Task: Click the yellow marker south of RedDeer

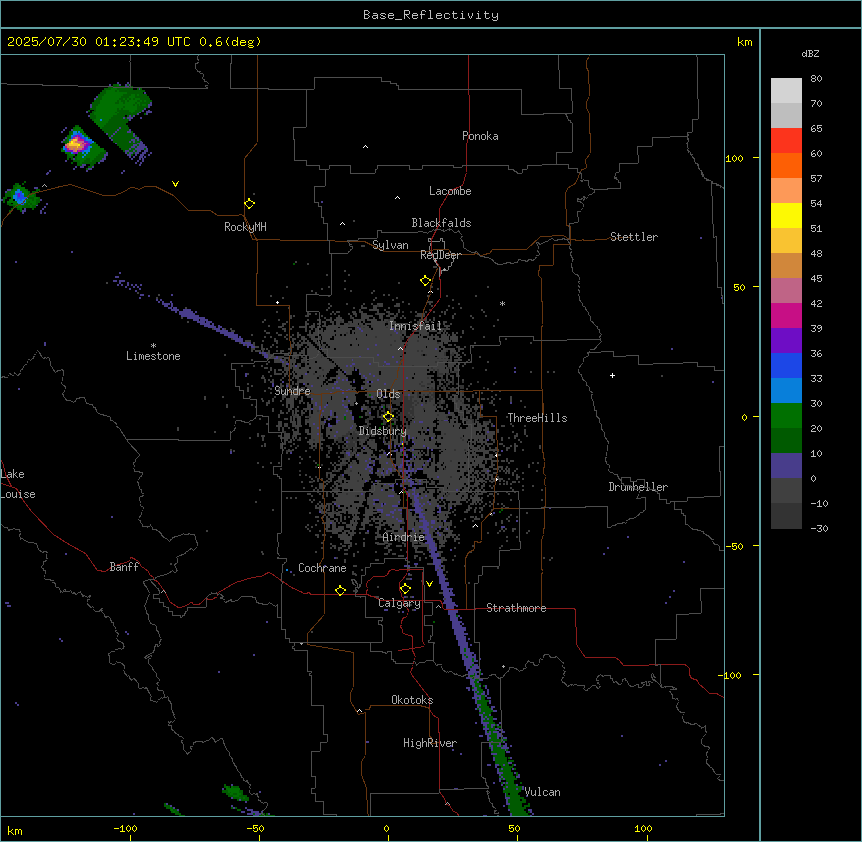Action: [426, 281]
